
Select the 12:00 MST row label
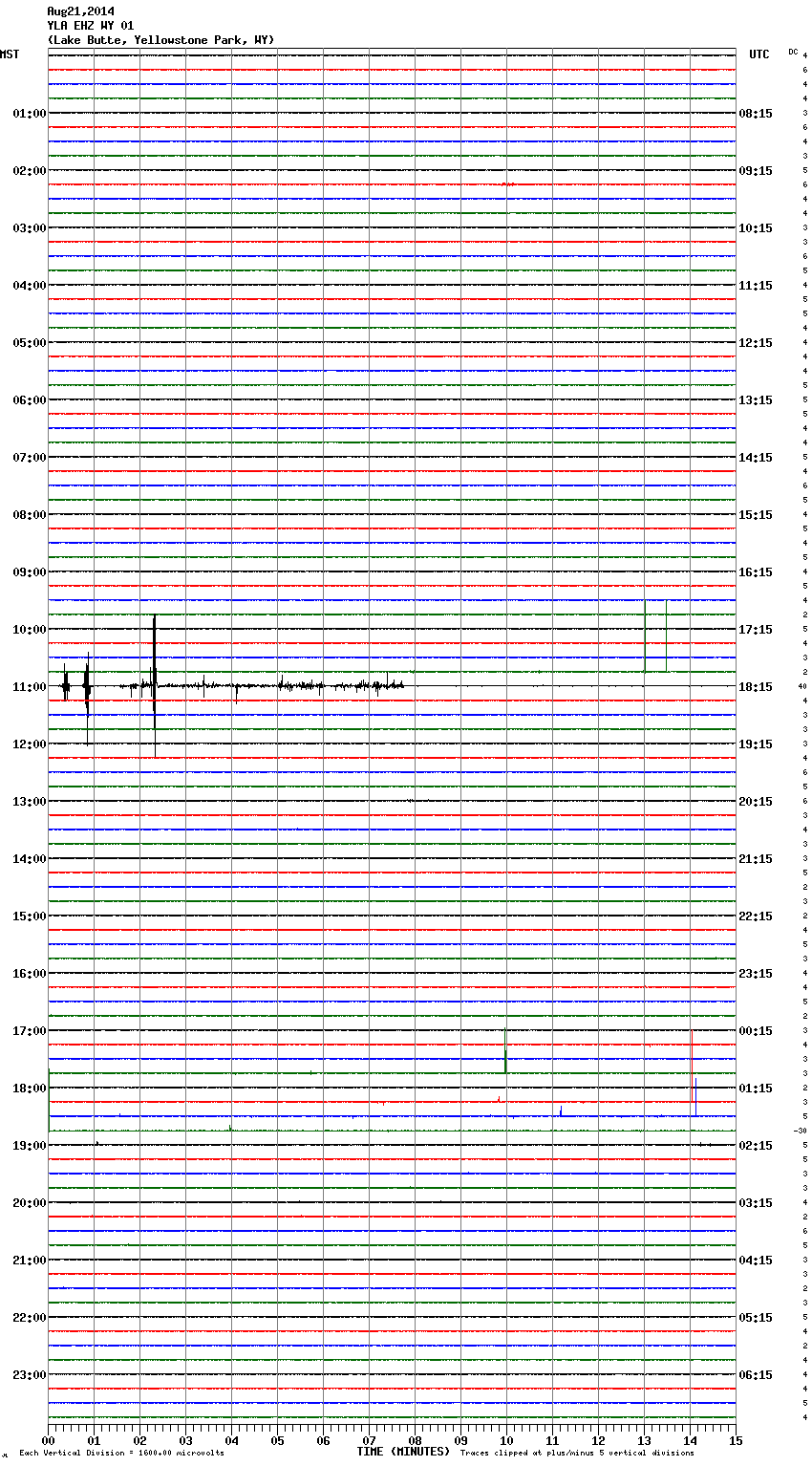coord(29,744)
